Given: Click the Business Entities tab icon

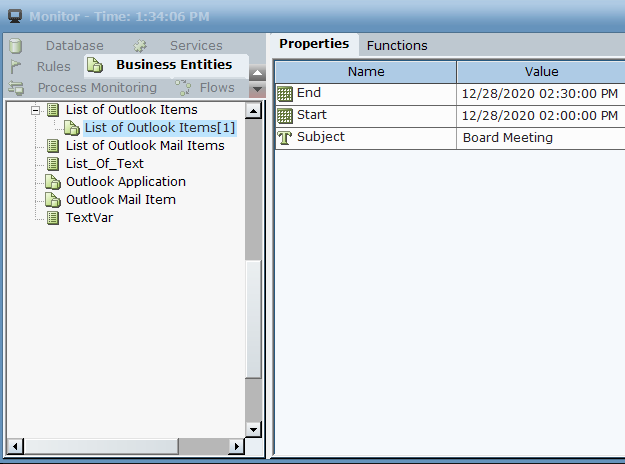Looking at the screenshot, I should (x=95, y=66).
